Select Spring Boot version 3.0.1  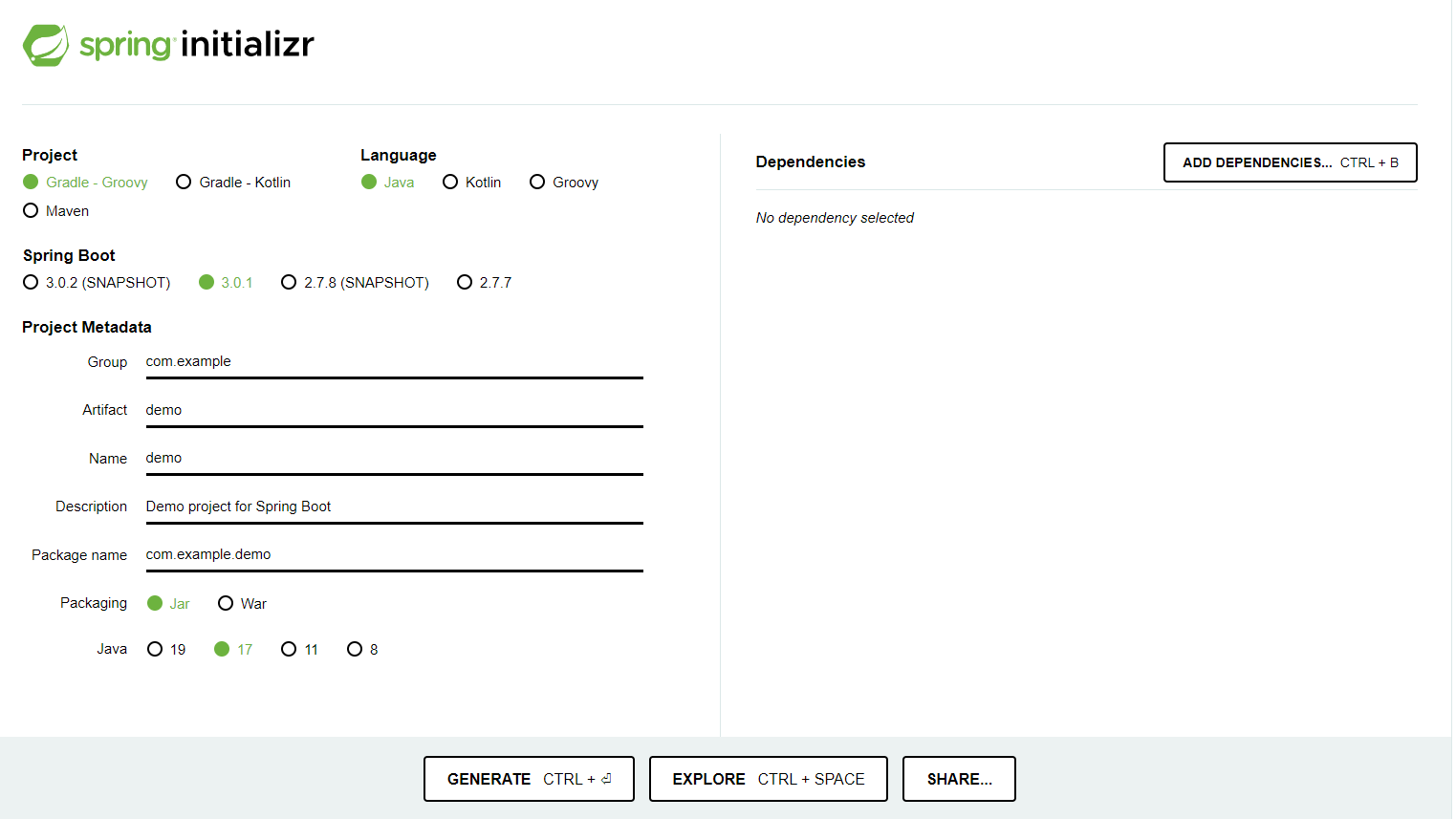pos(226,283)
